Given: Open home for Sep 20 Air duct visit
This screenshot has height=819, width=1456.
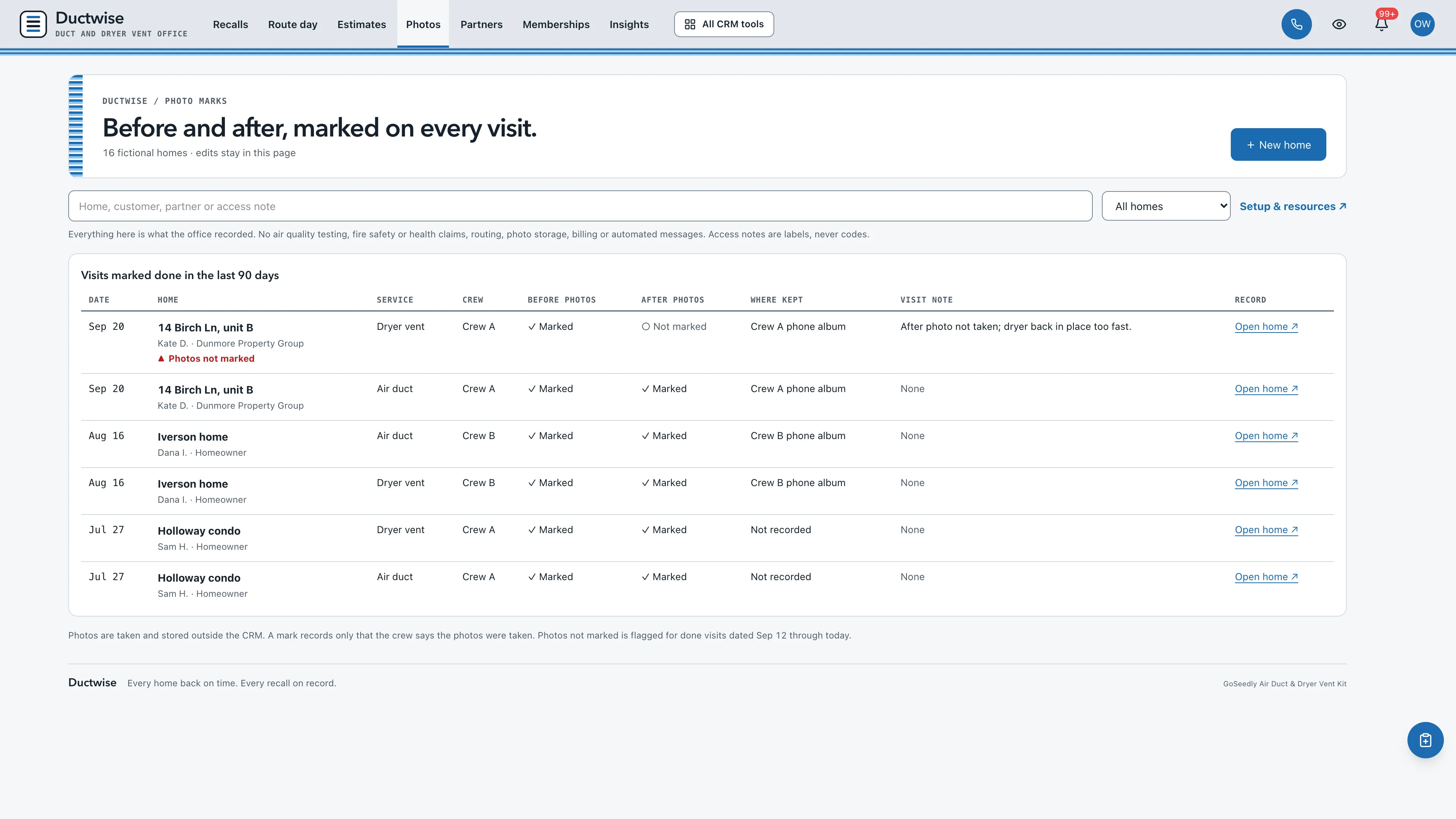Looking at the screenshot, I should pos(1266,389).
